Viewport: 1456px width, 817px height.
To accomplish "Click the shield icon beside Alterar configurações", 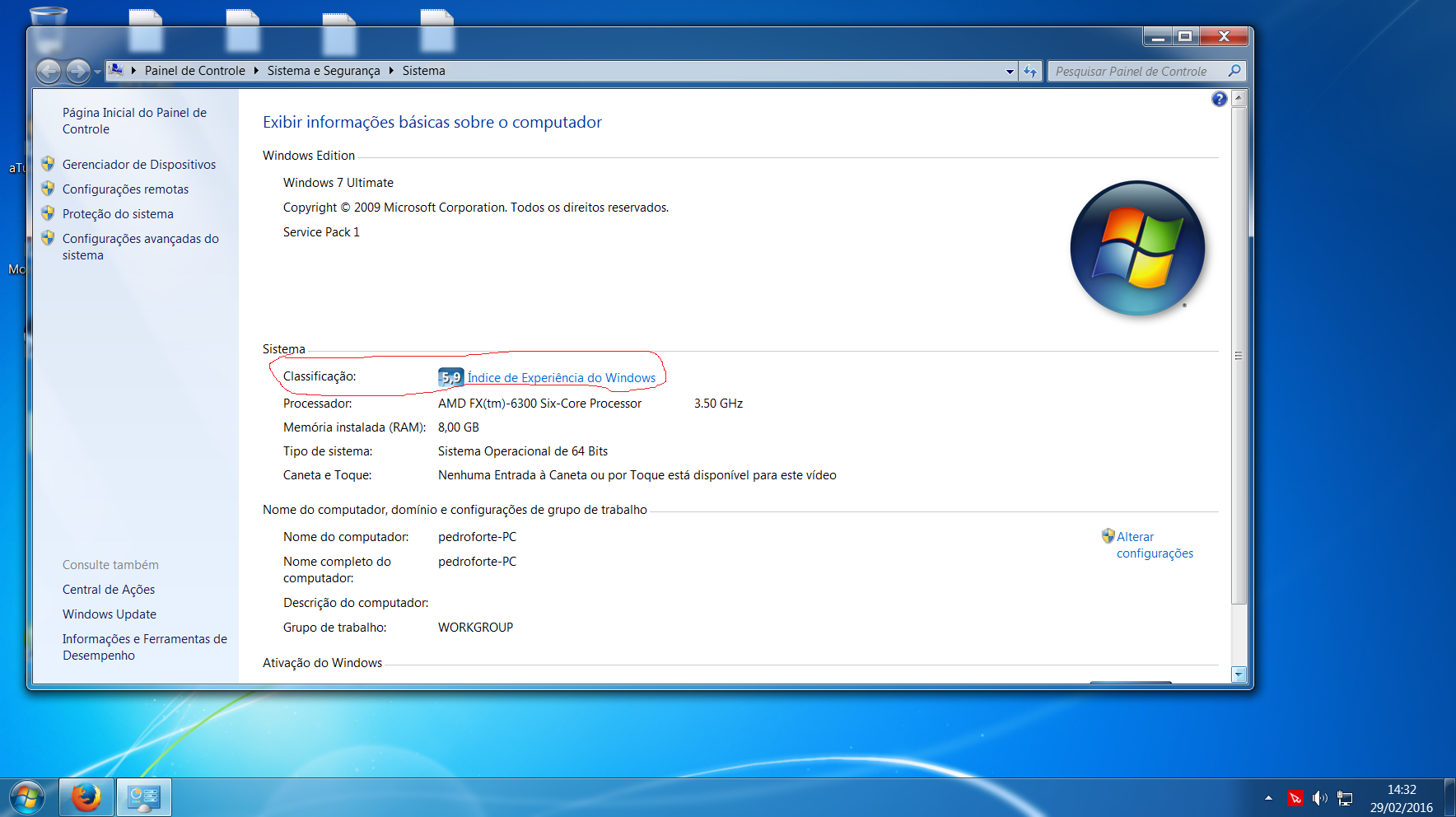I will click(1108, 536).
